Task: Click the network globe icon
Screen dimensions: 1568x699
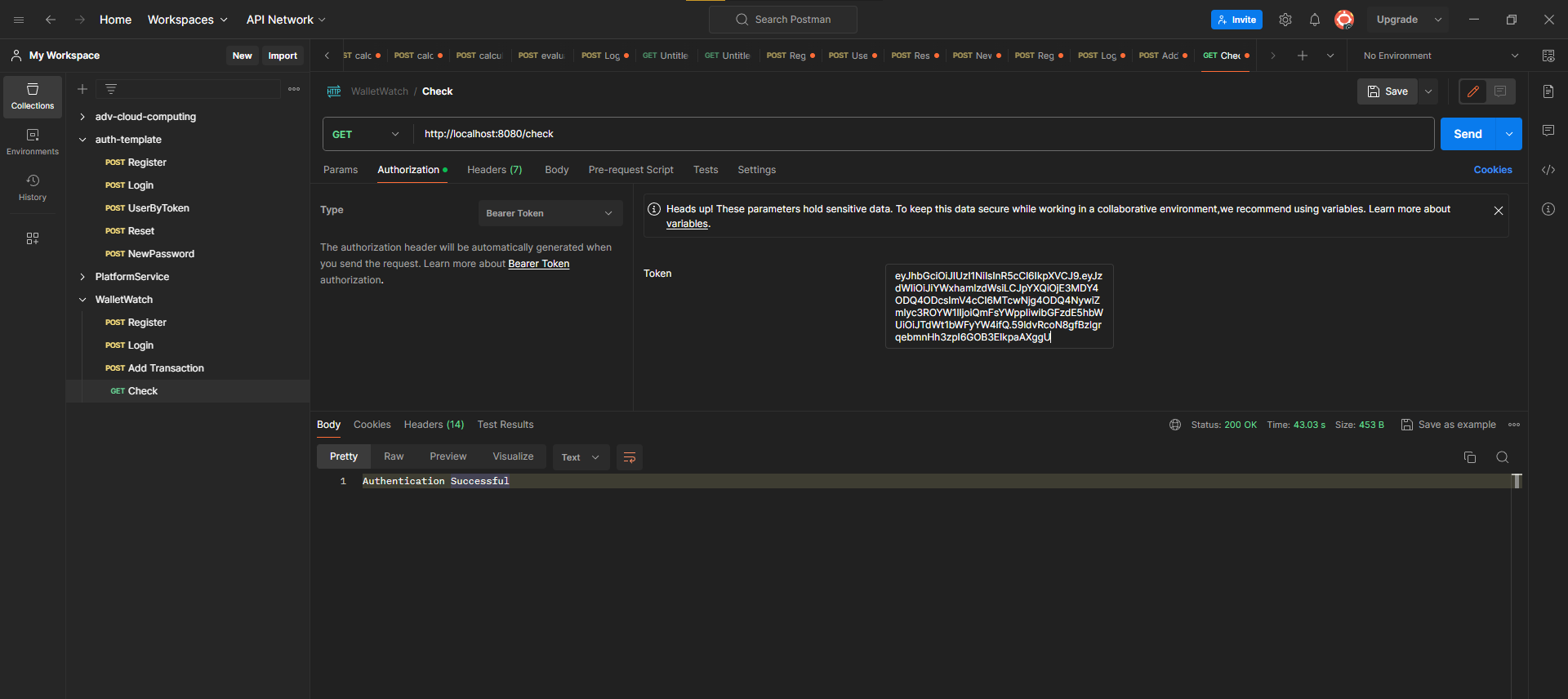Action: click(x=1175, y=425)
